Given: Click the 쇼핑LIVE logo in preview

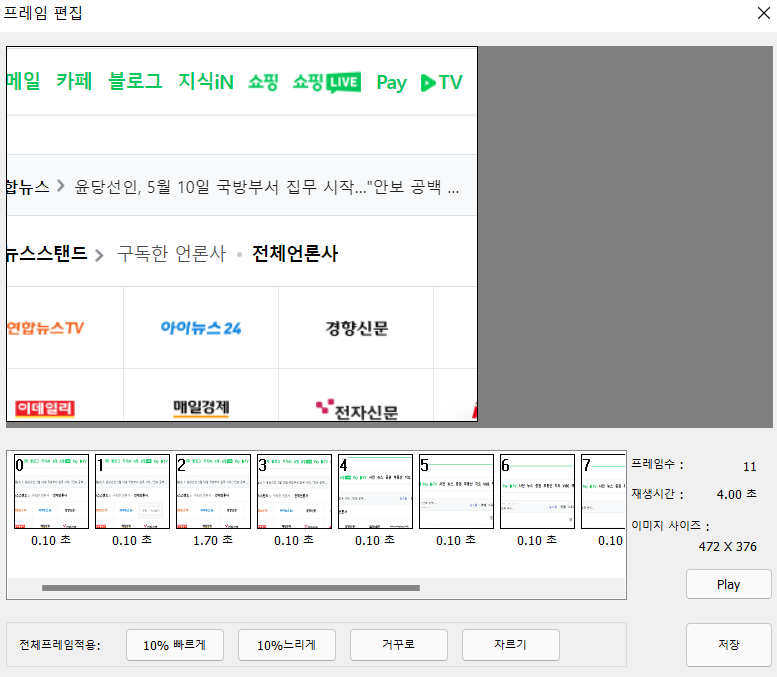Looking at the screenshot, I should coord(327,82).
